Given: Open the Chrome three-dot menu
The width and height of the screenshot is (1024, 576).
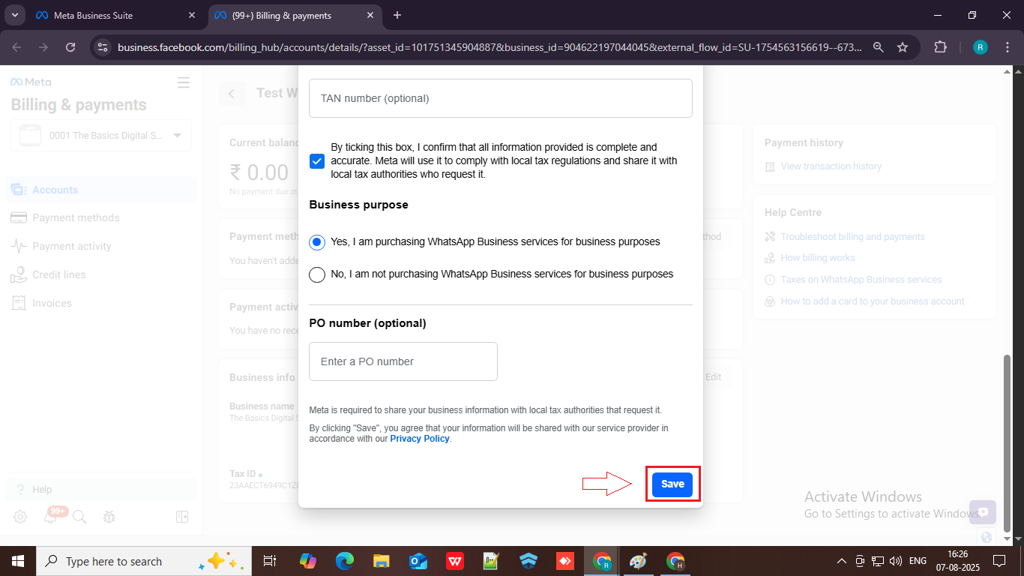Looking at the screenshot, I should click(1007, 47).
